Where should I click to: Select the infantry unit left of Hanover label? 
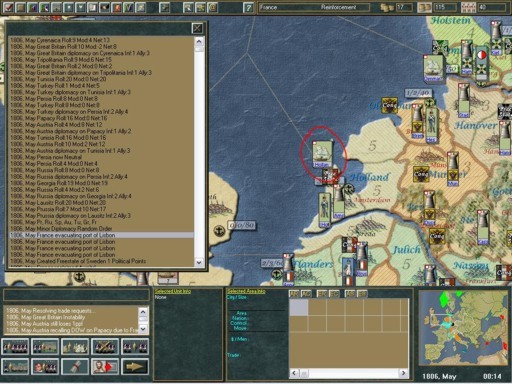click(x=432, y=125)
